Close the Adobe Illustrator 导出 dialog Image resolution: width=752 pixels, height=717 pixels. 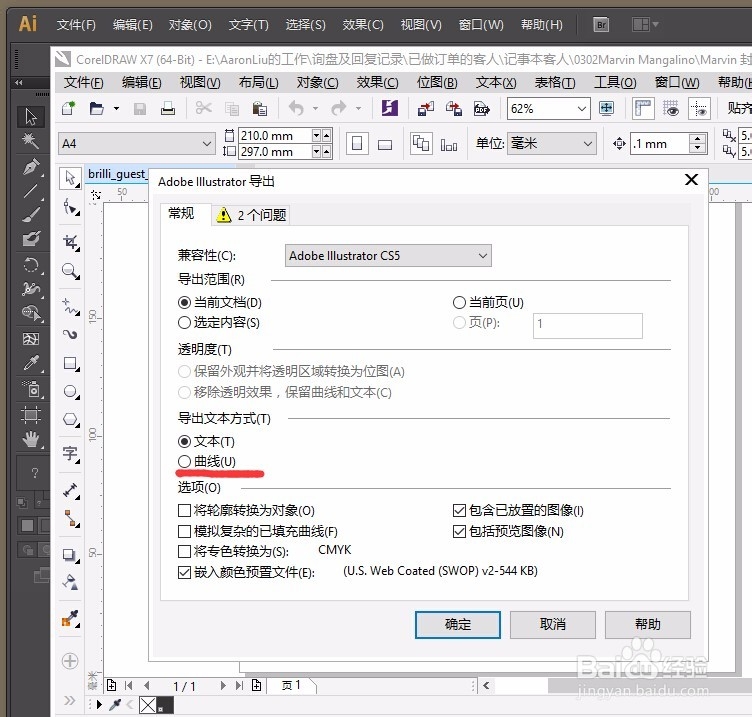tap(691, 179)
